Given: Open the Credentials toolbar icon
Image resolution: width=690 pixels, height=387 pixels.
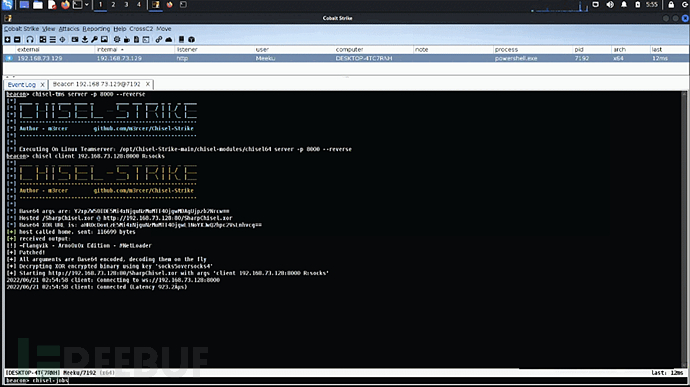Looking at the screenshot, I should [x=75, y=40].
